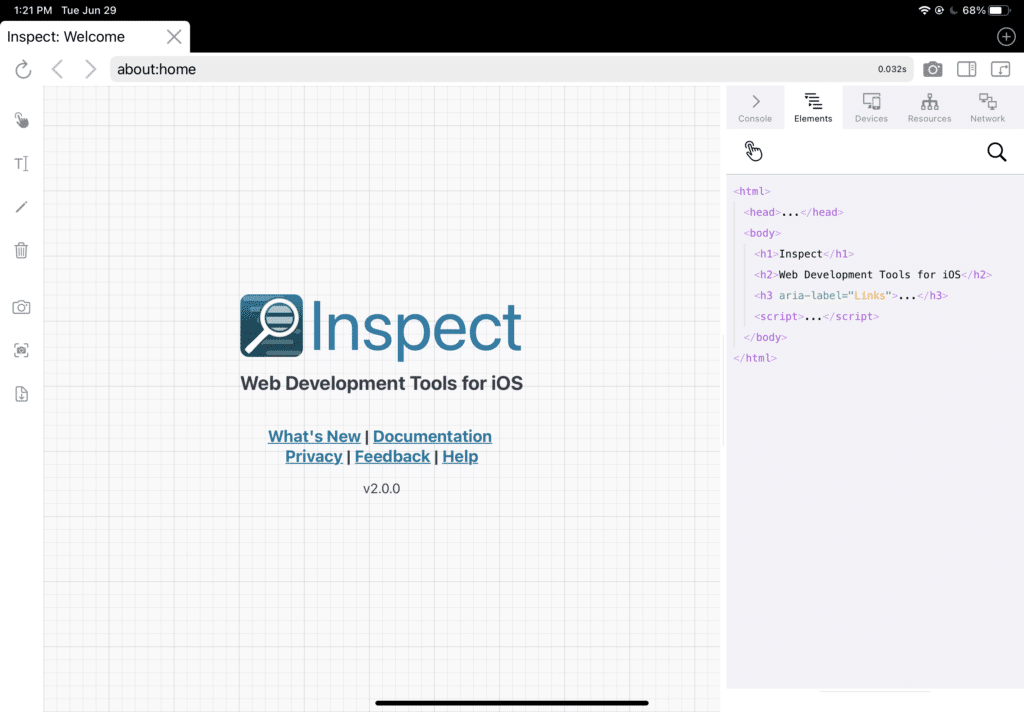Image resolution: width=1024 pixels, height=712 pixels.
Task: Toggle the side panel layout icon
Action: click(967, 69)
